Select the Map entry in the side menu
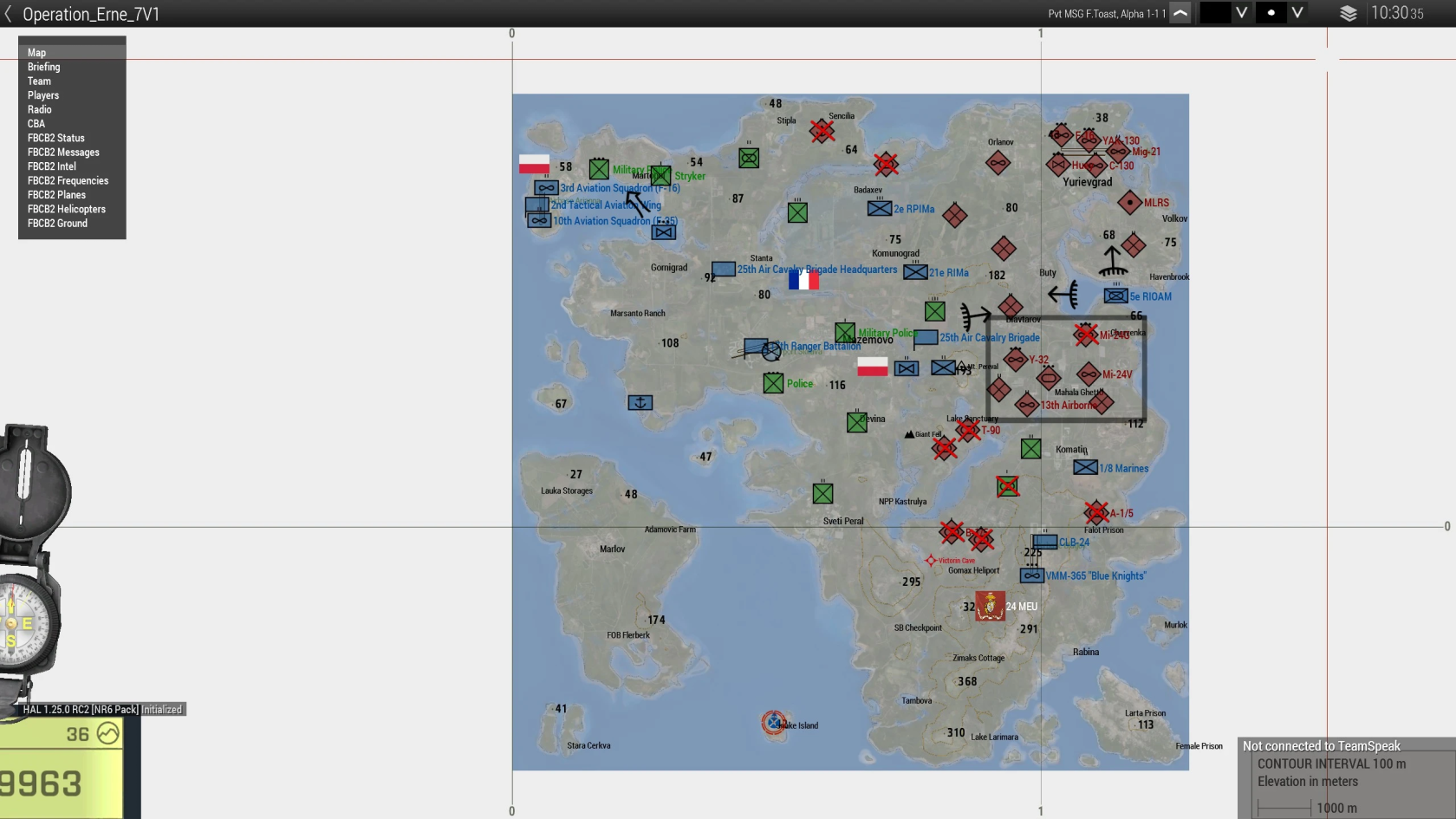Viewport: 1456px width, 819px height. (36, 53)
